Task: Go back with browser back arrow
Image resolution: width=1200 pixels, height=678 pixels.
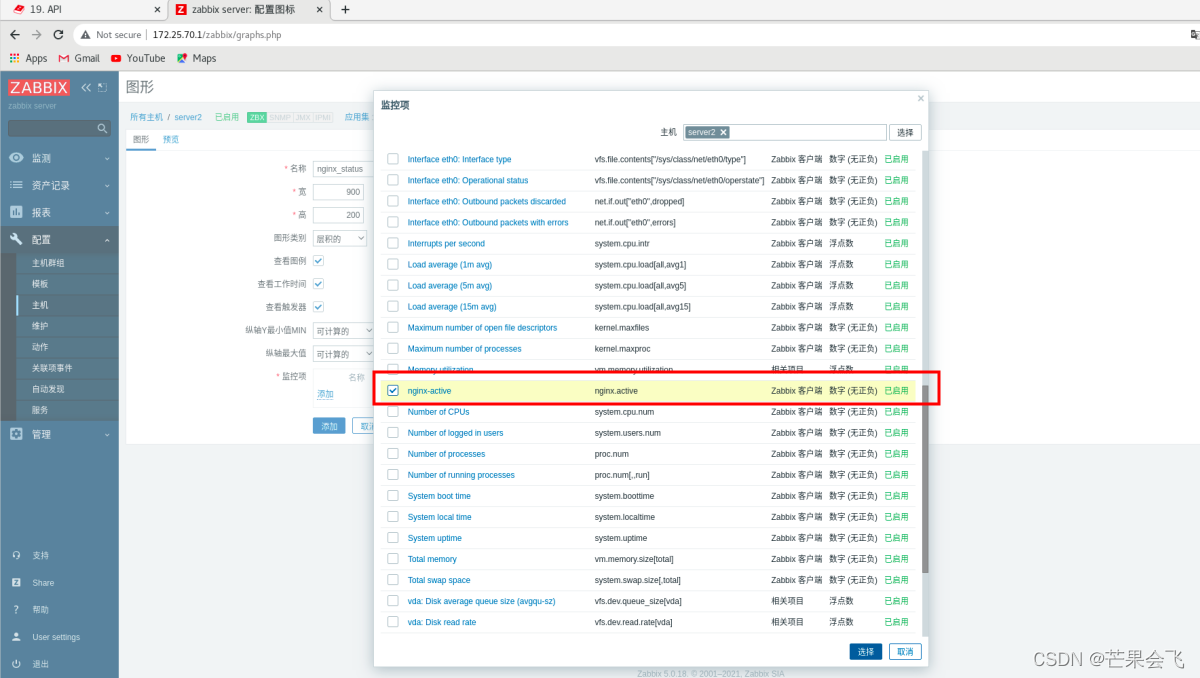Action: click(x=14, y=34)
